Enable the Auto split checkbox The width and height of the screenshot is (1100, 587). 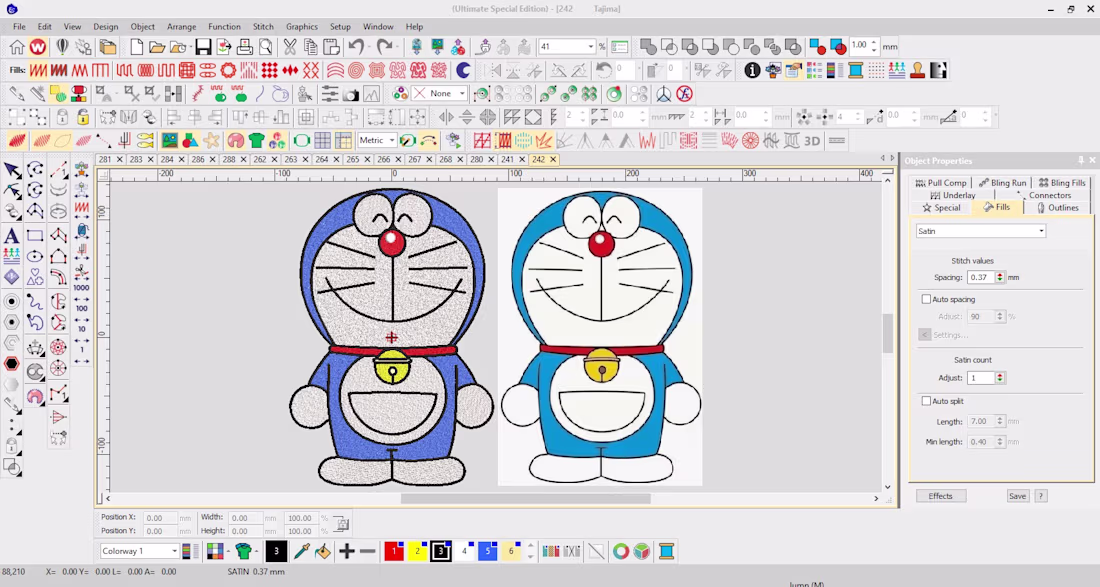pos(926,401)
